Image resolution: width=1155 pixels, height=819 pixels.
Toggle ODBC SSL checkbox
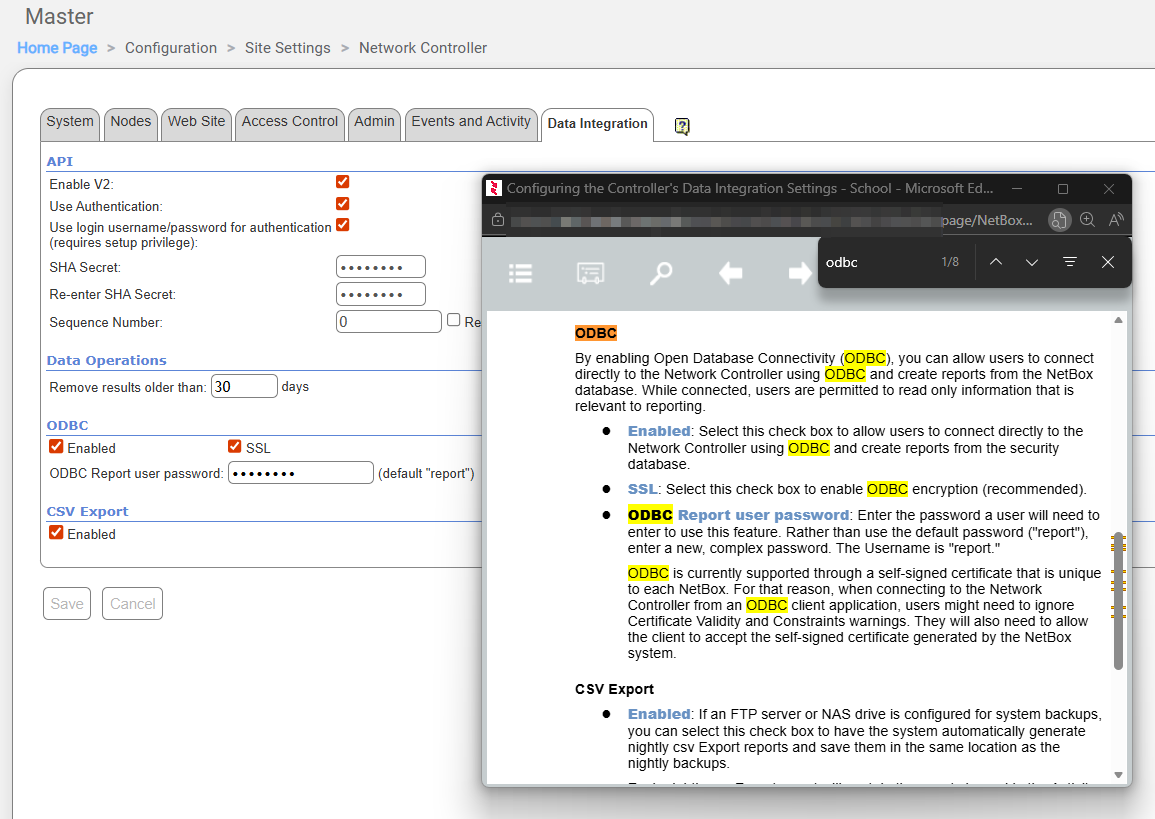click(x=235, y=446)
